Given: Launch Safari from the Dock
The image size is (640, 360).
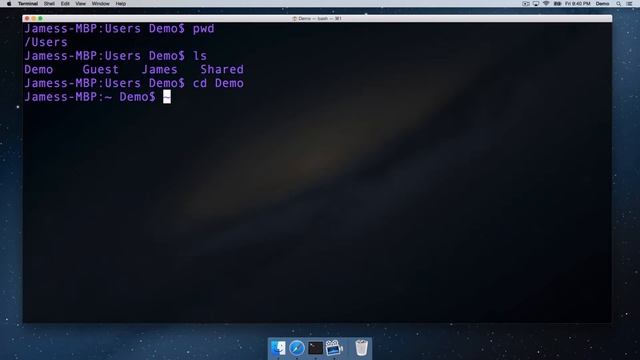Looking at the screenshot, I should pos(297,348).
